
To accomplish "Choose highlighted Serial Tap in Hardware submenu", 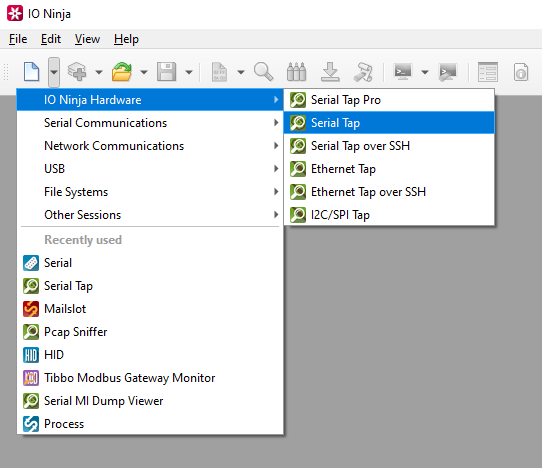I will tap(389, 123).
